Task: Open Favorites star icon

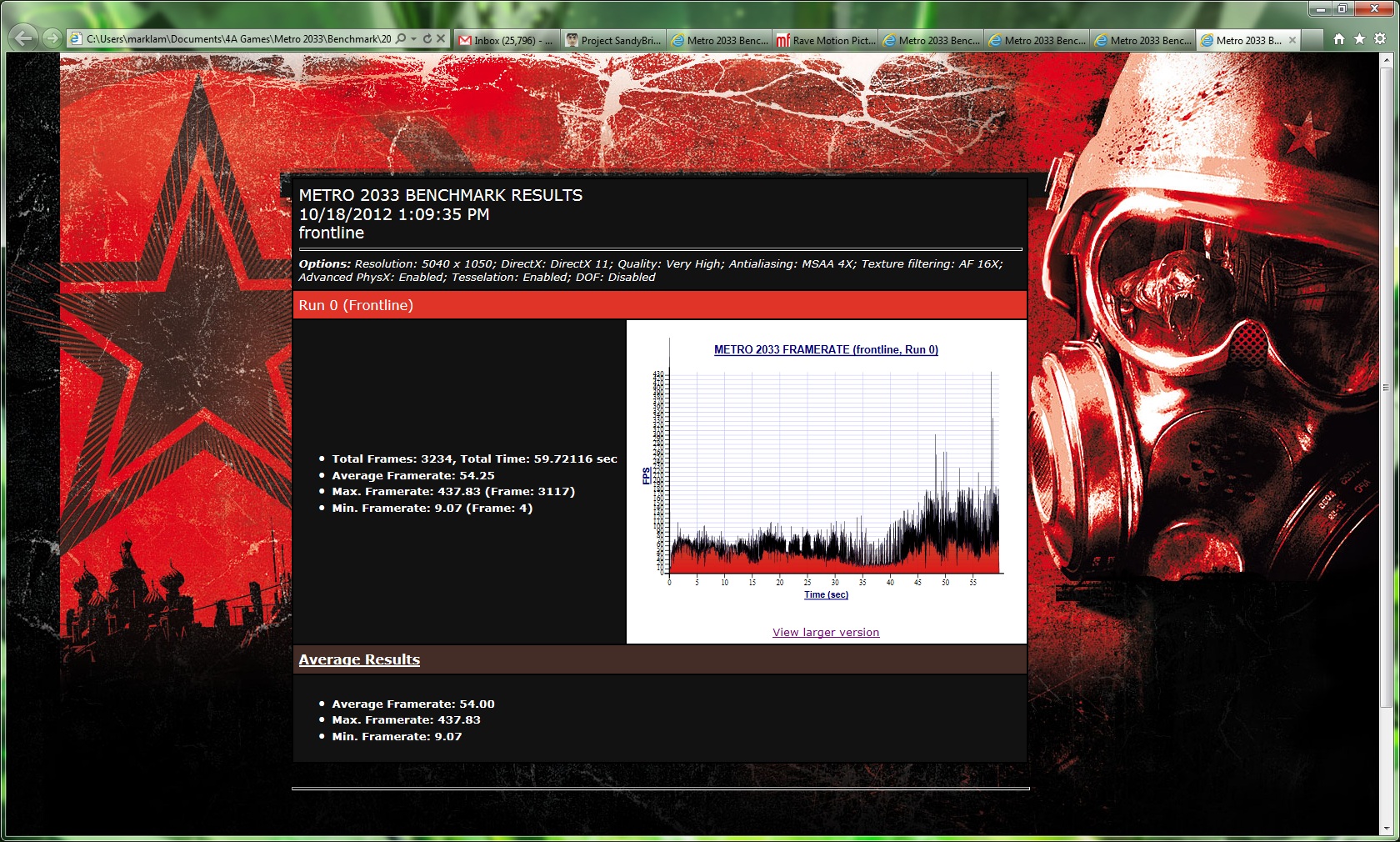Action: click(1359, 39)
